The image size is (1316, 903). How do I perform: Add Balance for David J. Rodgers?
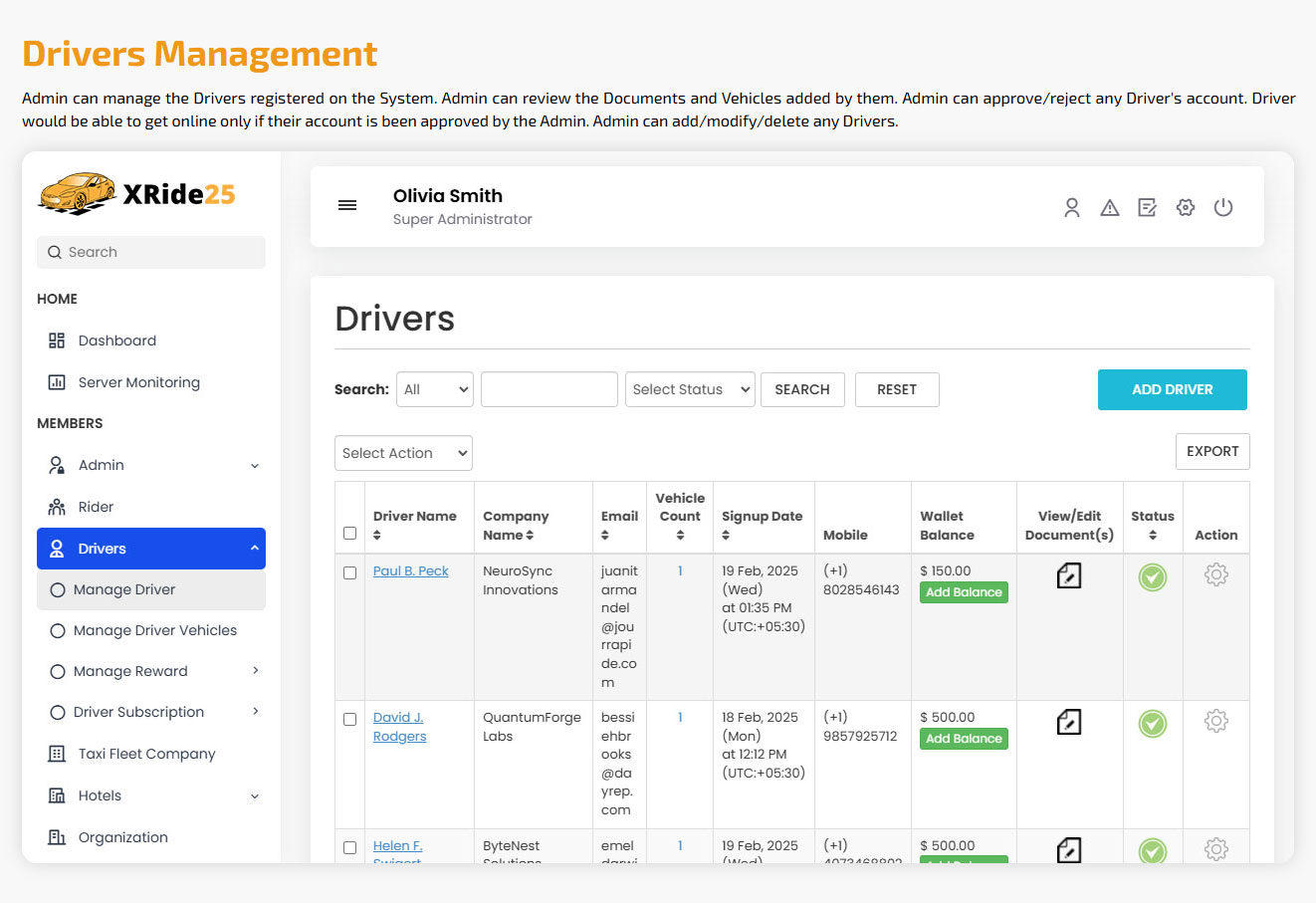point(964,739)
